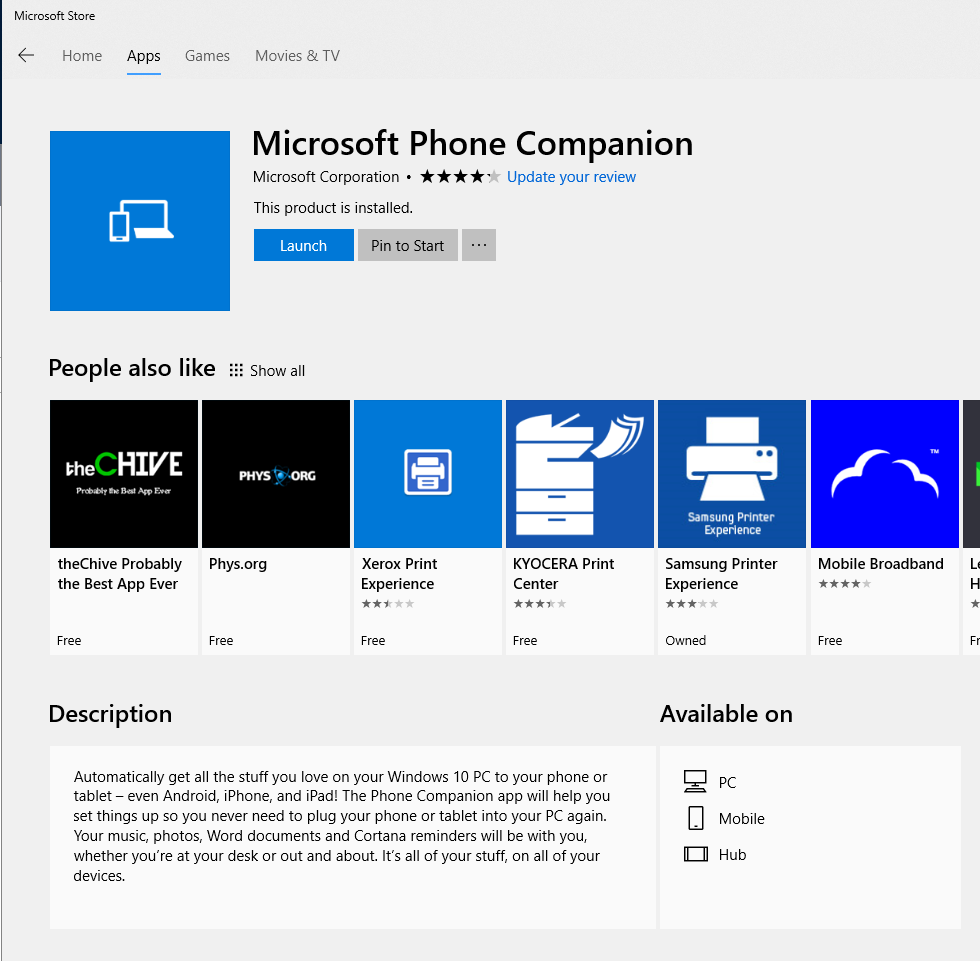
Task: Open the Update your review link
Action: coord(571,177)
